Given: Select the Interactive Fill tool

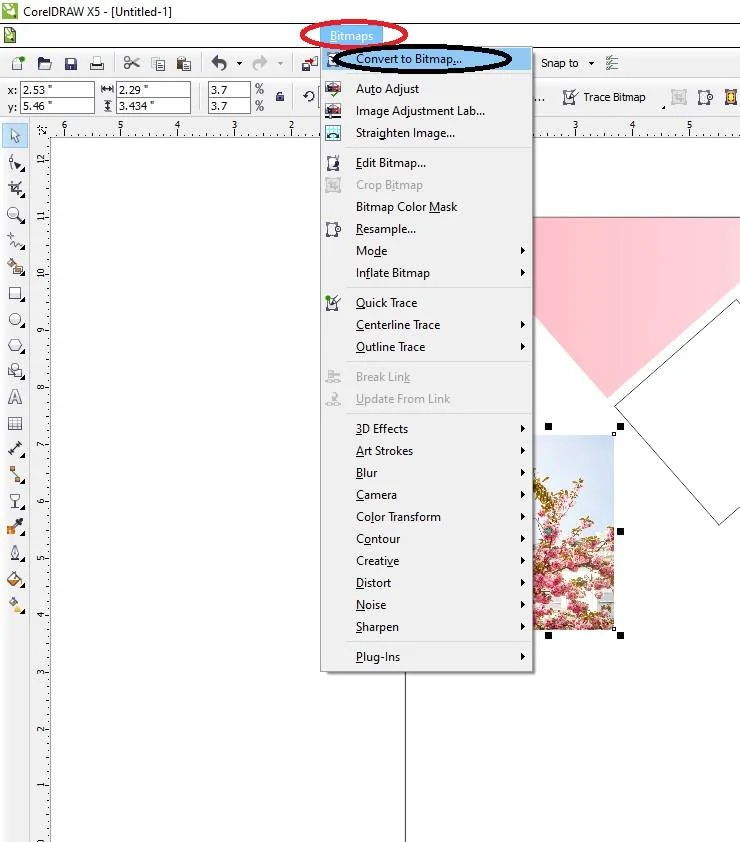Looking at the screenshot, I should click(x=15, y=605).
